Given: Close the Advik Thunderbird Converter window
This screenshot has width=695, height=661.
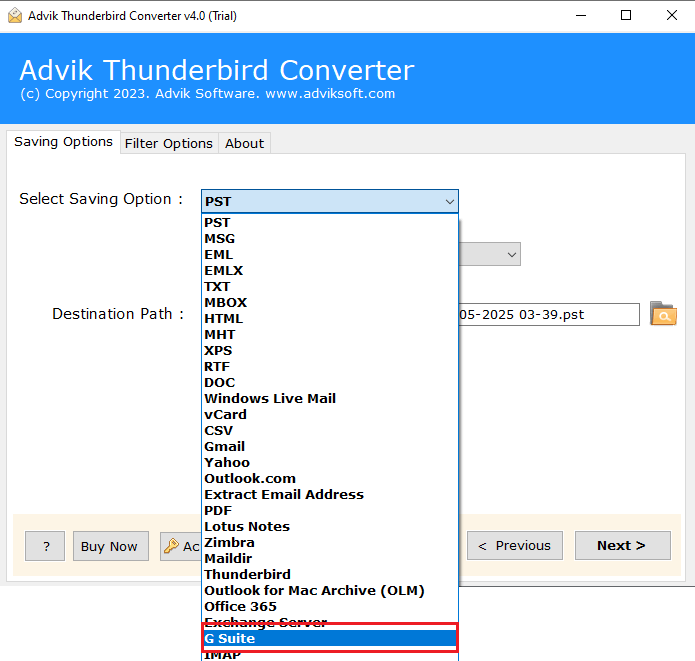Looking at the screenshot, I should click(x=672, y=16).
